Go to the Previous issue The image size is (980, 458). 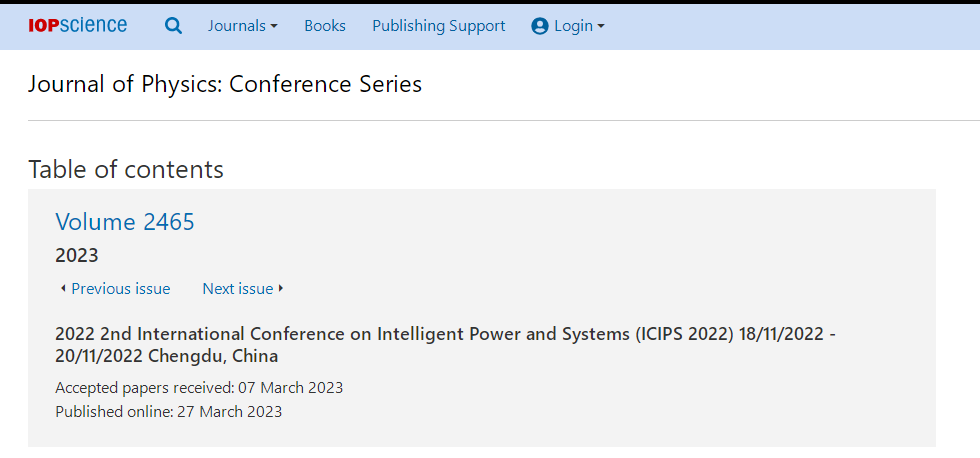click(121, 289)
